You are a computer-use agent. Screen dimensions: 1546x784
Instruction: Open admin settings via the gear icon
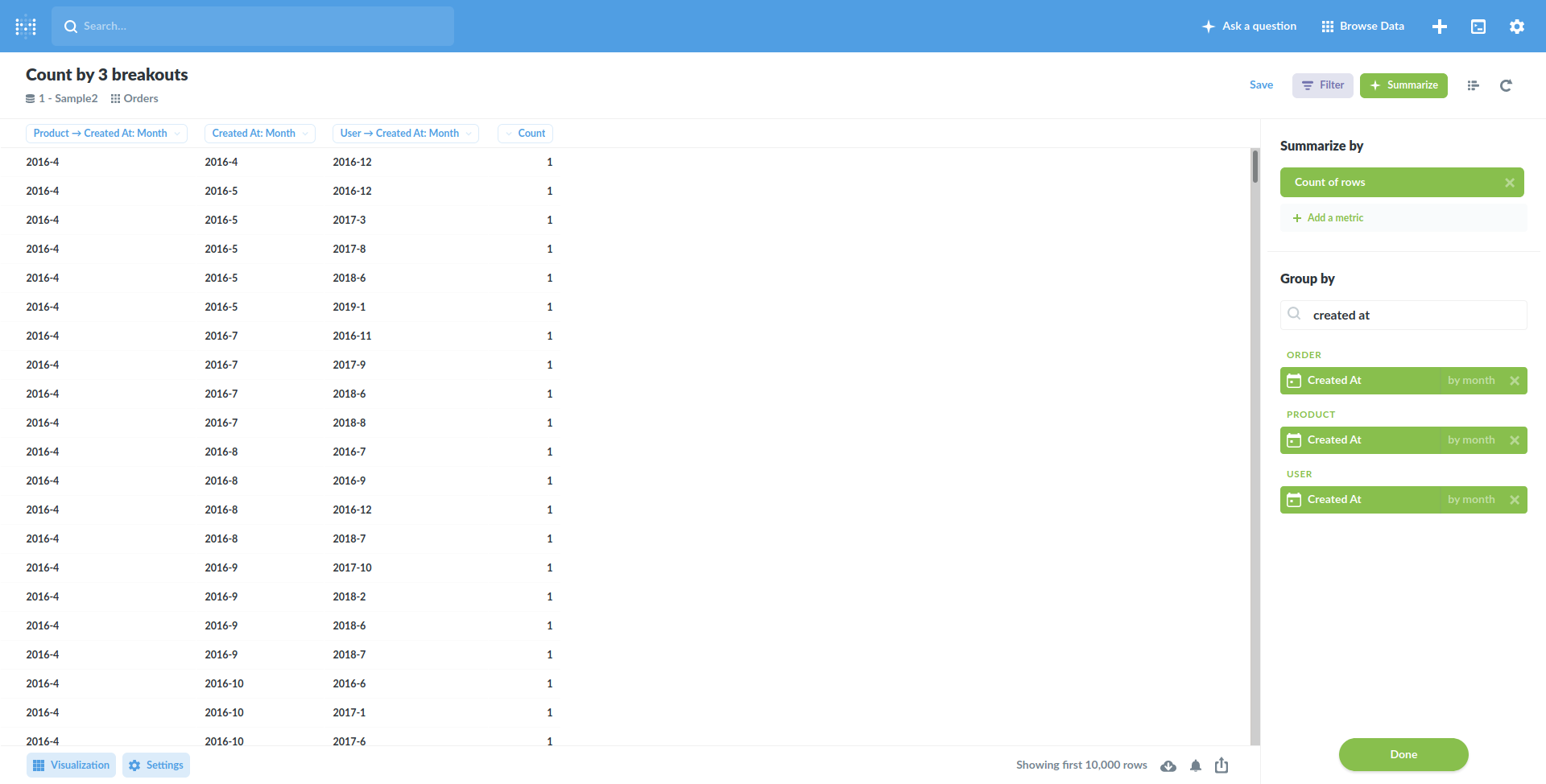1516,26
